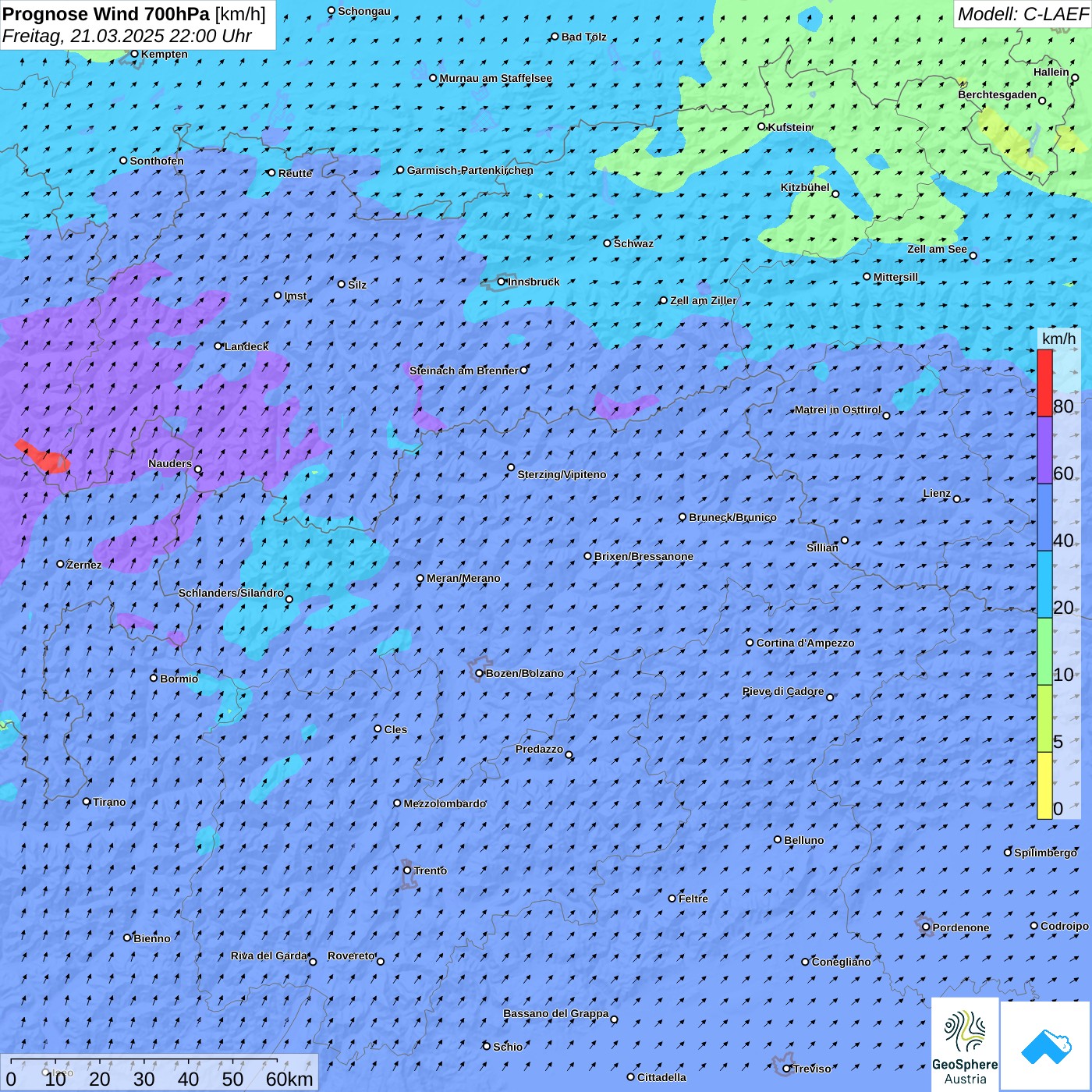Click the Sterzing/Vipiteno marker
This screenshot has height=1092, width=1092.
click(x=511, y=468)
